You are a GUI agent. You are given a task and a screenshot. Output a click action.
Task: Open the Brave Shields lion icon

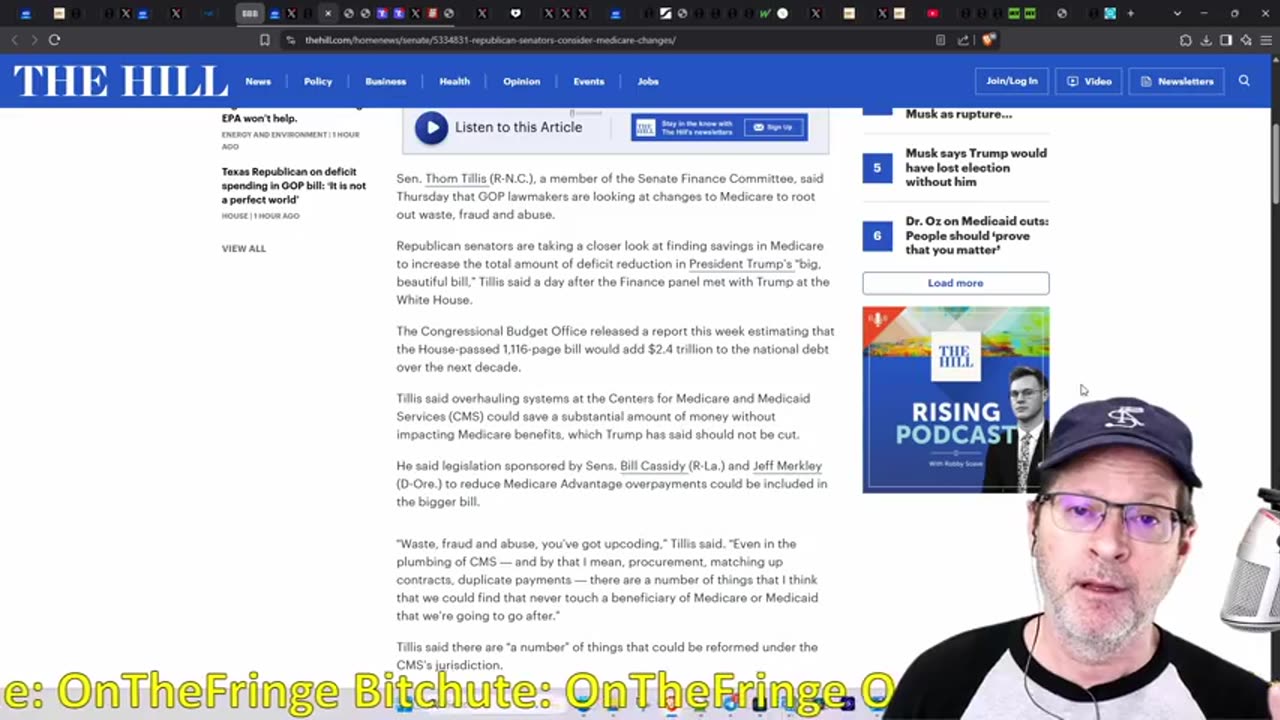point(988,40)
